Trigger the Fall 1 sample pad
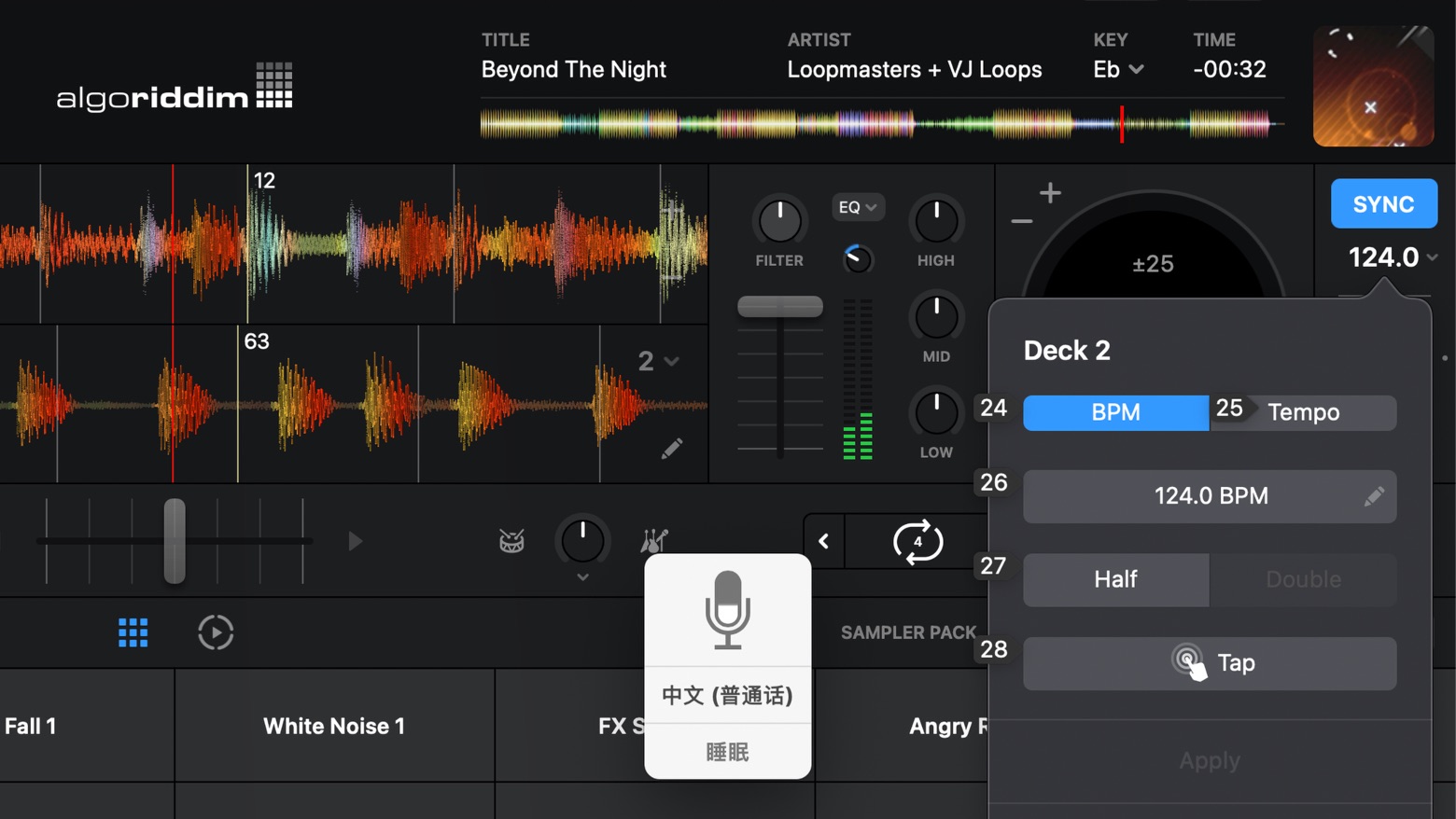Screen dimensions: 1456x819 pyautogui.click(x=87, y=726)
